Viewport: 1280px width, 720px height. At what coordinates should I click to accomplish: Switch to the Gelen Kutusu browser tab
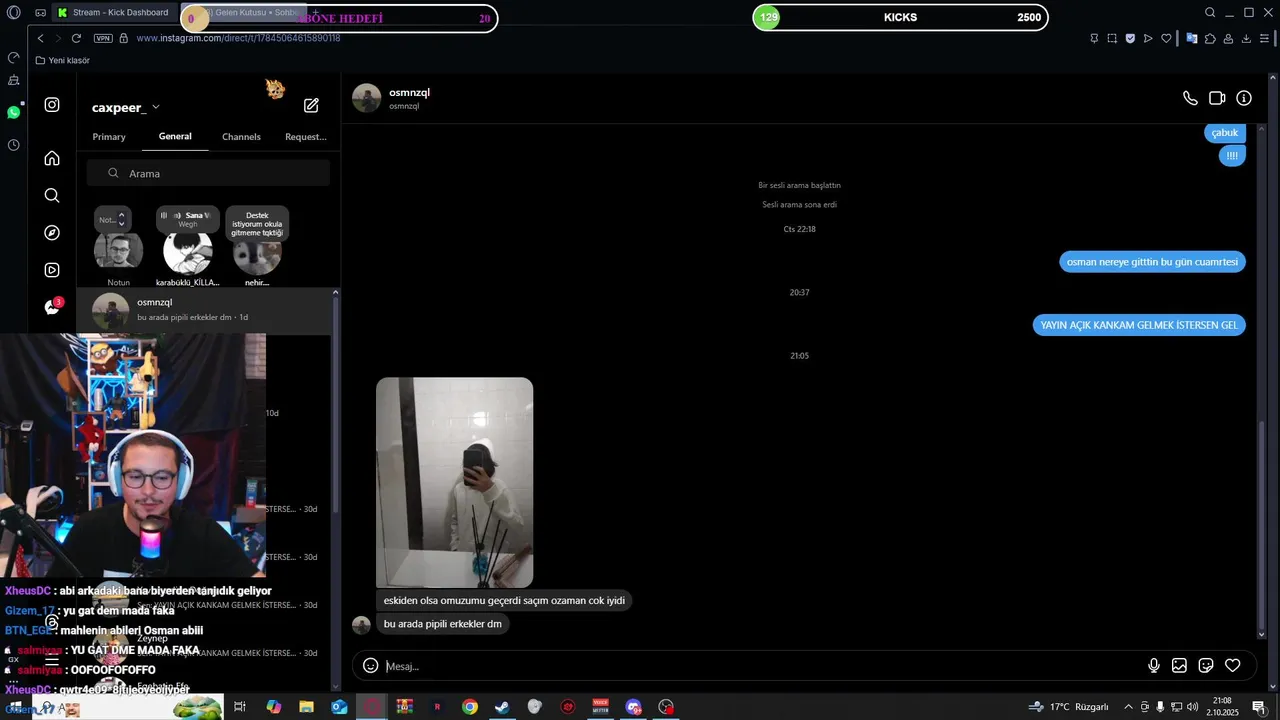(x=245, y=13)
